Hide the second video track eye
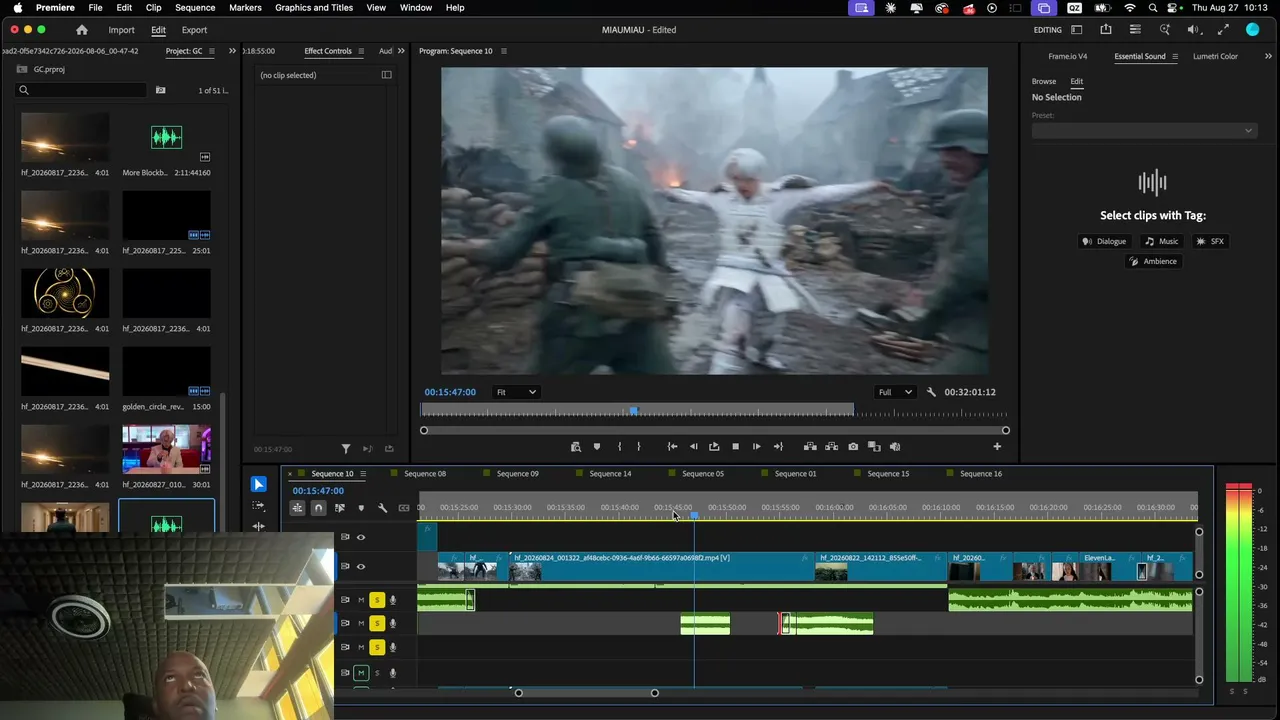This screenshot has height=720, width=1280. [x=361, y=566]
